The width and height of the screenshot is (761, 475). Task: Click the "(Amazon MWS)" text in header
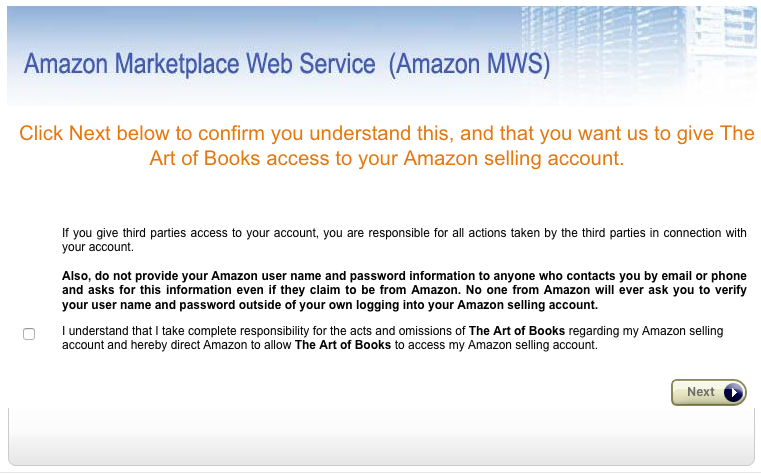tap(470, 65)
